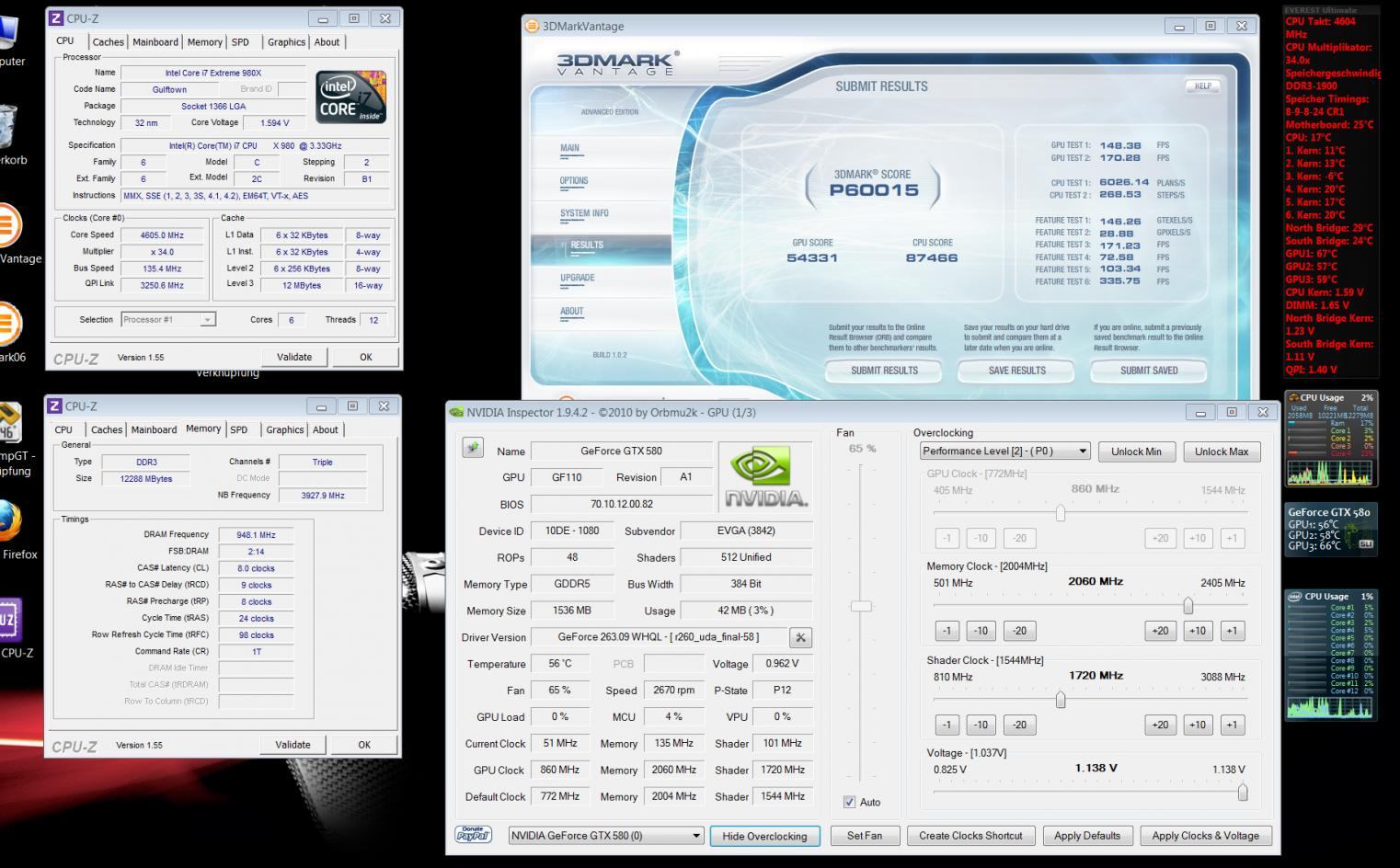Click the NVIDIA Inspector title bar icon
The image size is (1400, 868).
[x=456, y=412]
